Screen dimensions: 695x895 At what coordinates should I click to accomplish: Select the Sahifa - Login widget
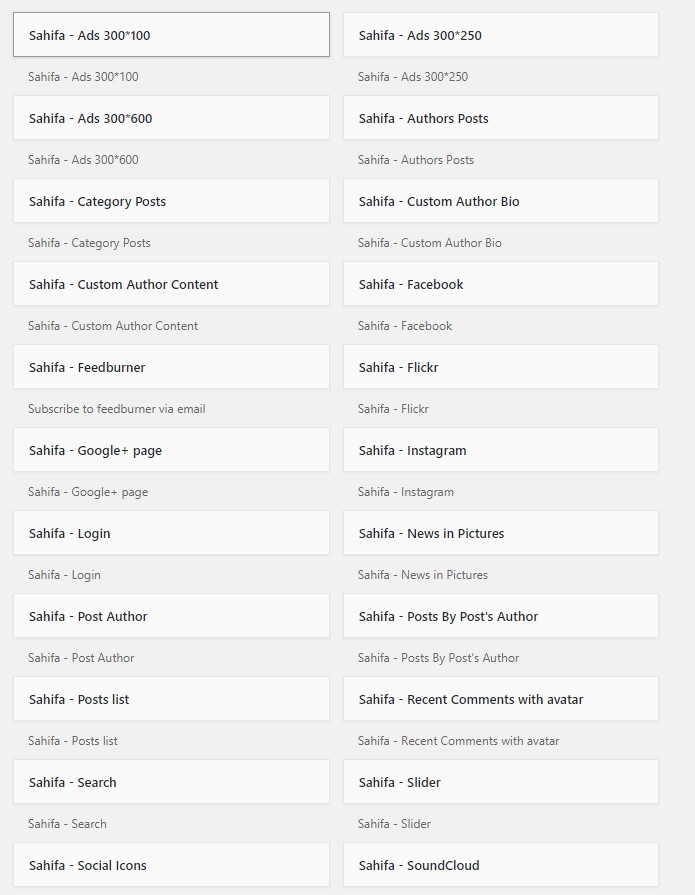(171, 533)
